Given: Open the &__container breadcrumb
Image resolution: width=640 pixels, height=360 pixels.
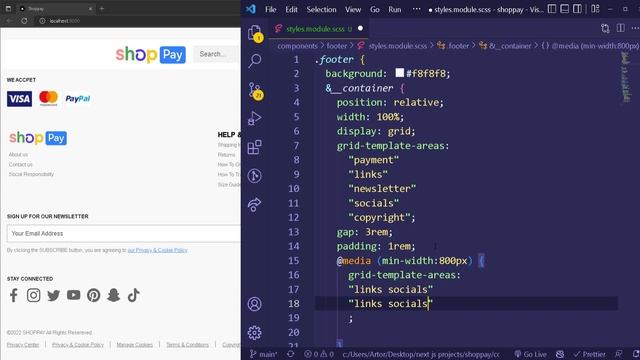Looking at the screenshot, I should pos(505,46).
